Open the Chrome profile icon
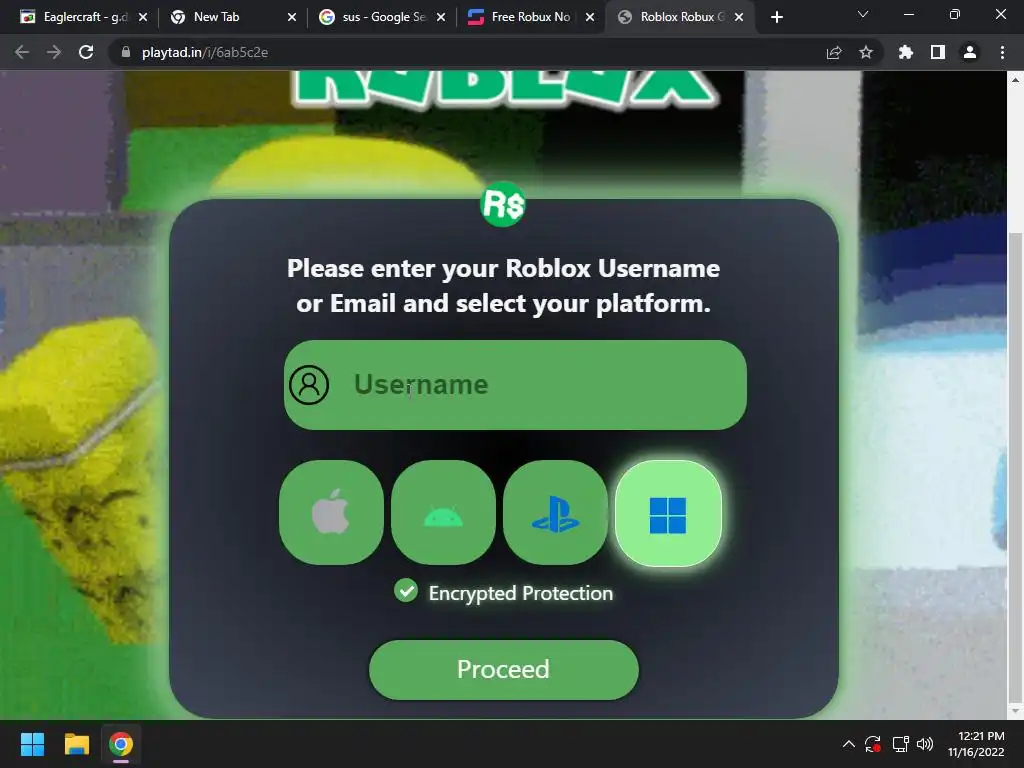Viewport: 1024px width, 768px height. 970,52
